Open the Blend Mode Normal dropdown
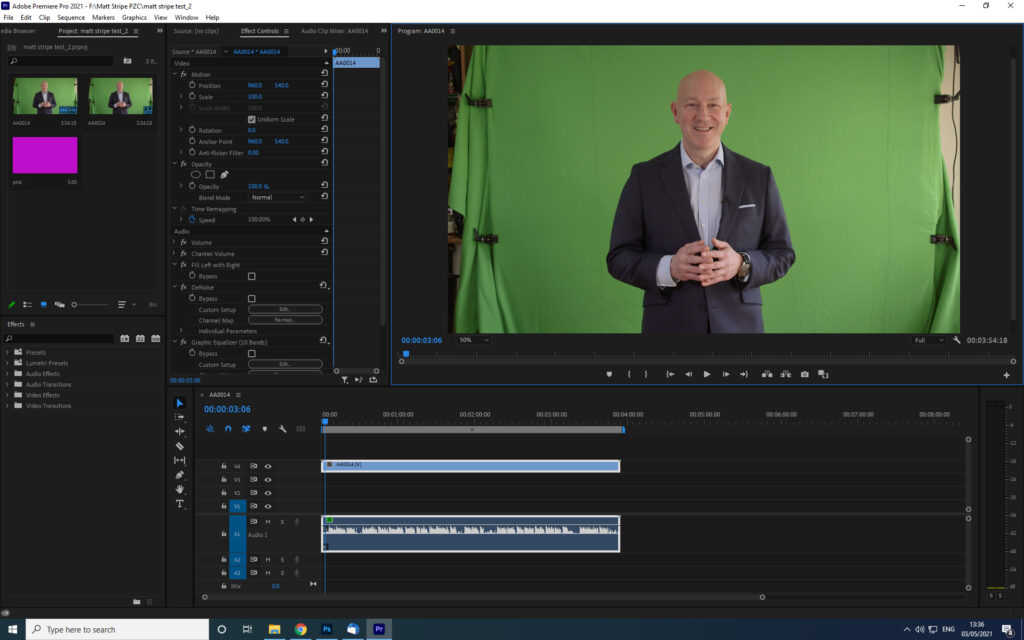Viewport: 1024px width, 640px height. point(278,197)
